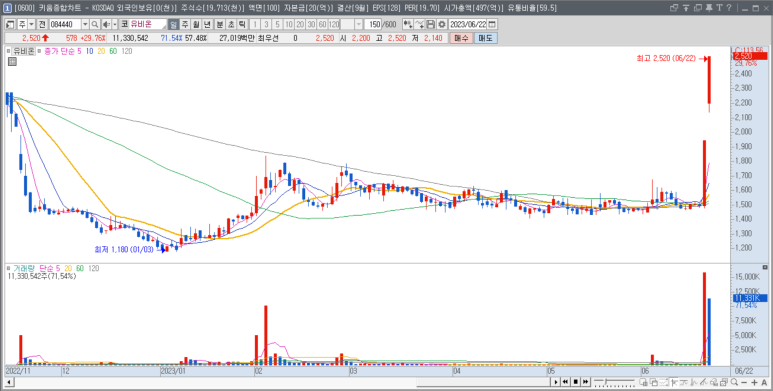Screen dimensions: 773x391
Task: Select the 틱 (tick) period toggle
Action: [242, 24]
